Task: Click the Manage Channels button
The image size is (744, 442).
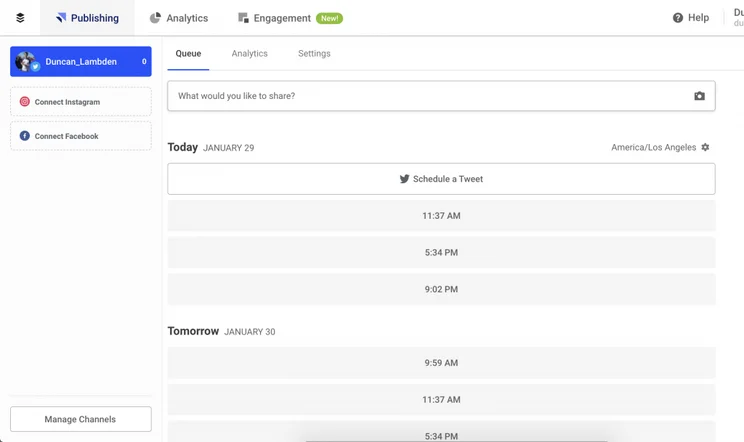Action: click(81, 419)
